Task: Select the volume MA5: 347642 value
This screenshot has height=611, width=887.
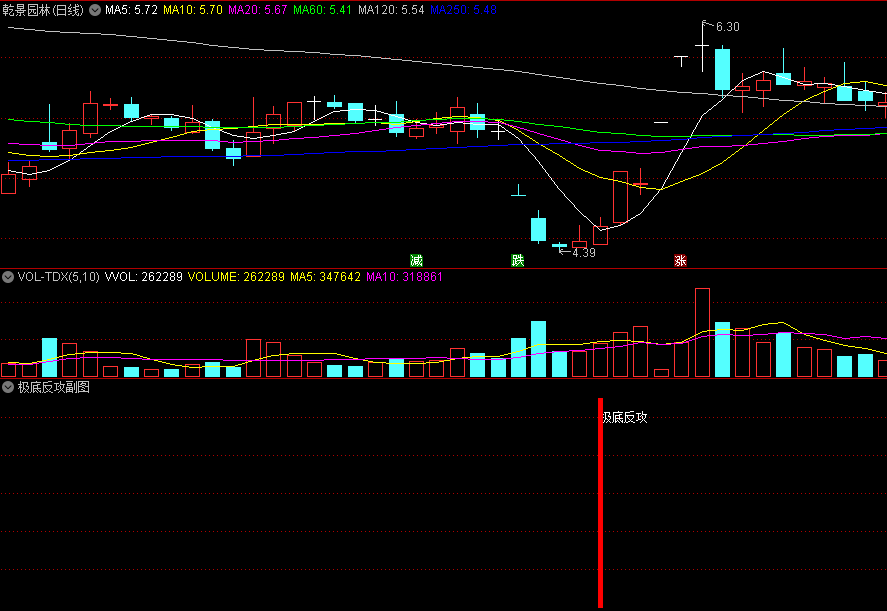Action: [x=325, y=277]
